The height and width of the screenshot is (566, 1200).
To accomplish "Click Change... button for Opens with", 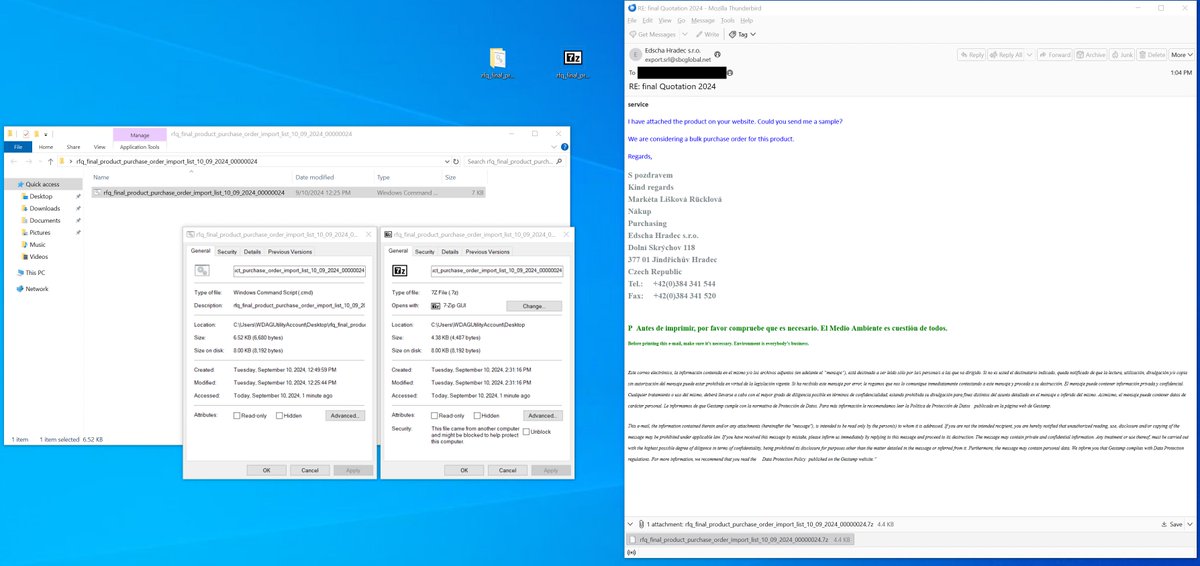I will click(534, 306).
